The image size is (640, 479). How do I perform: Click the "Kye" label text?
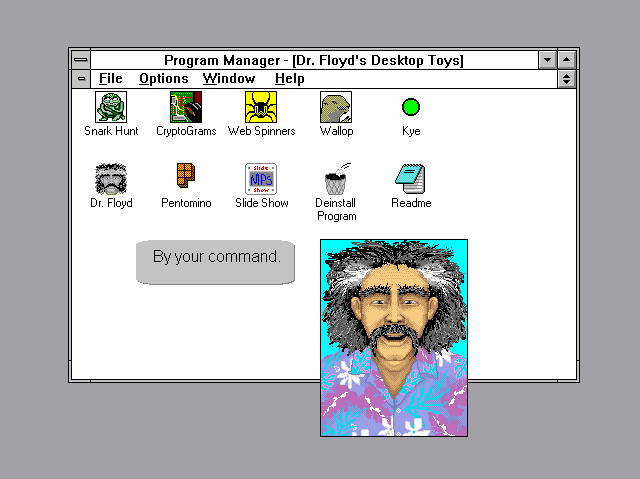click(x=411, y=131)
